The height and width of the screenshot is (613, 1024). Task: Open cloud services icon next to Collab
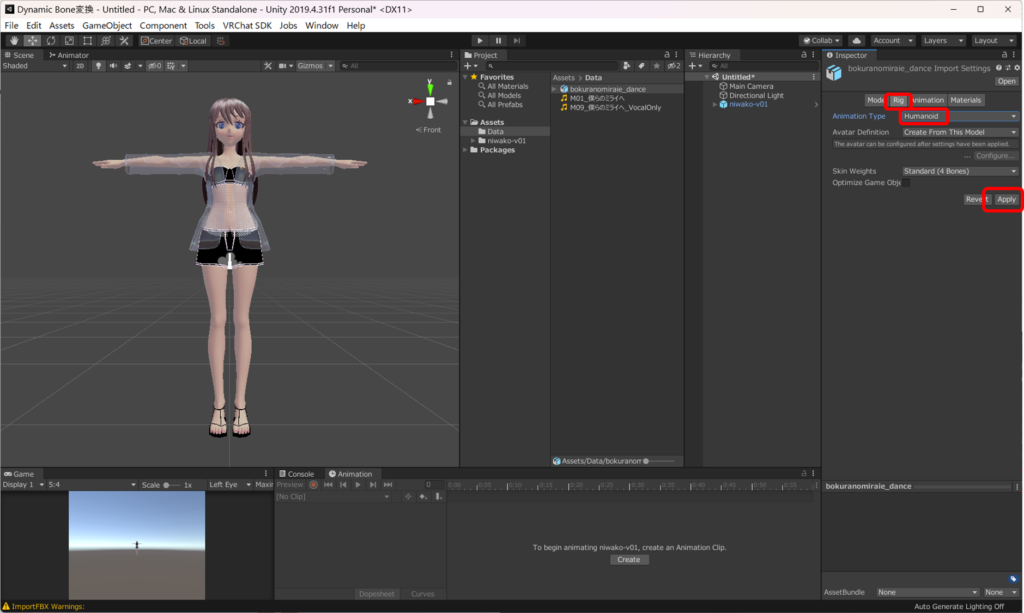pos(856,41)
